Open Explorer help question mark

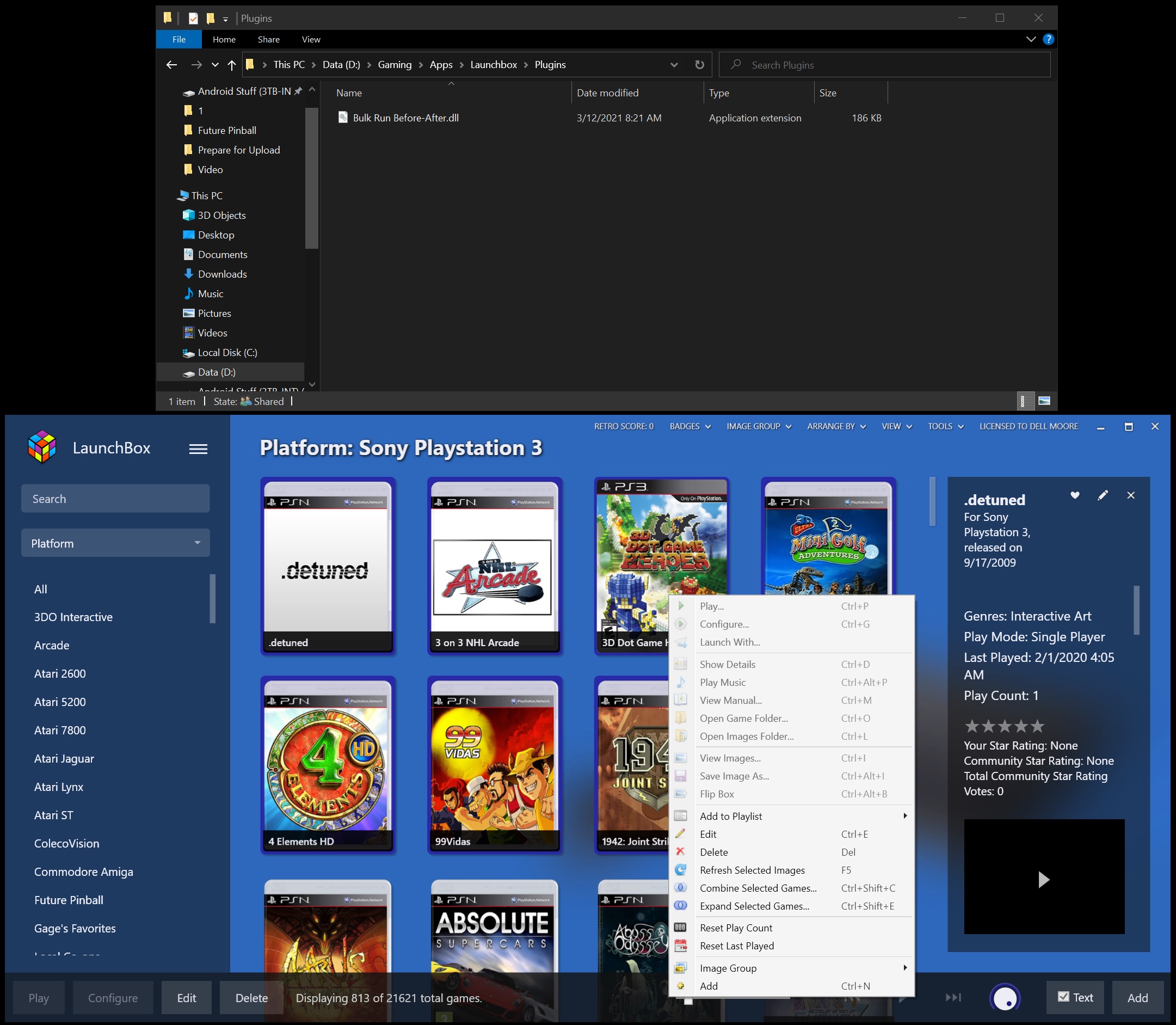(x=1048, y=40)
